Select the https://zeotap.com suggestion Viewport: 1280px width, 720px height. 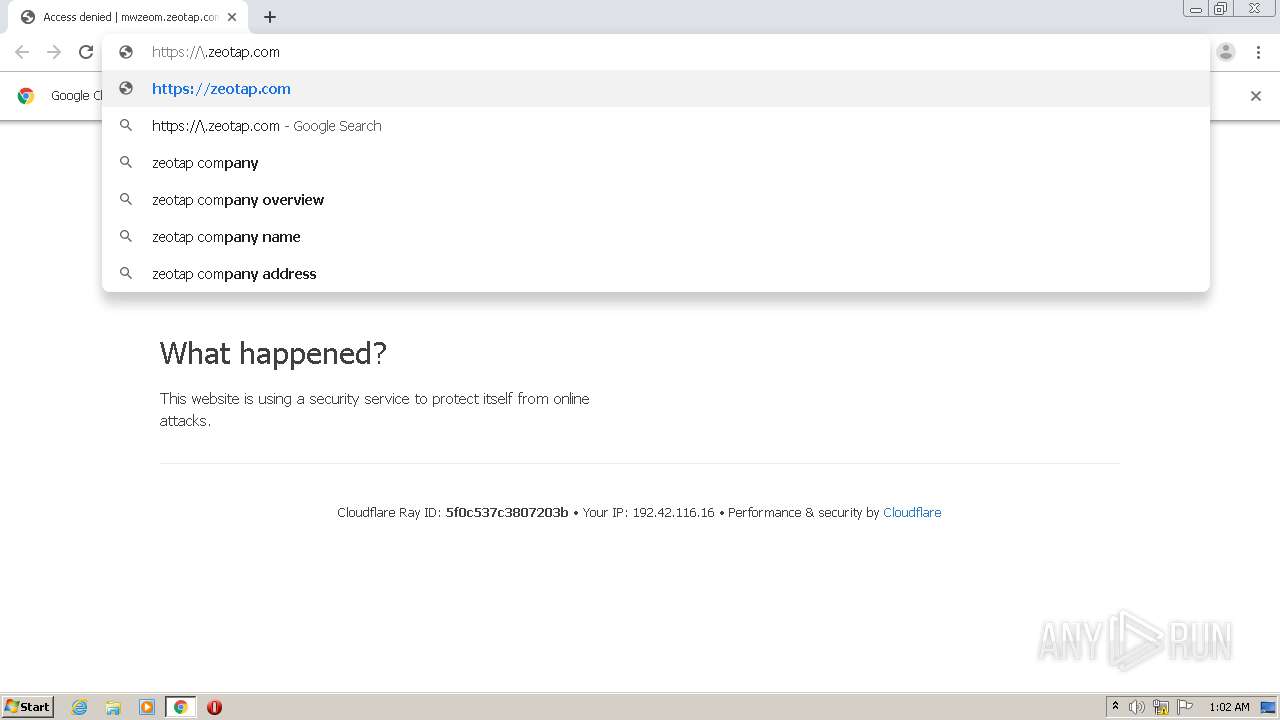click(656, 88)
